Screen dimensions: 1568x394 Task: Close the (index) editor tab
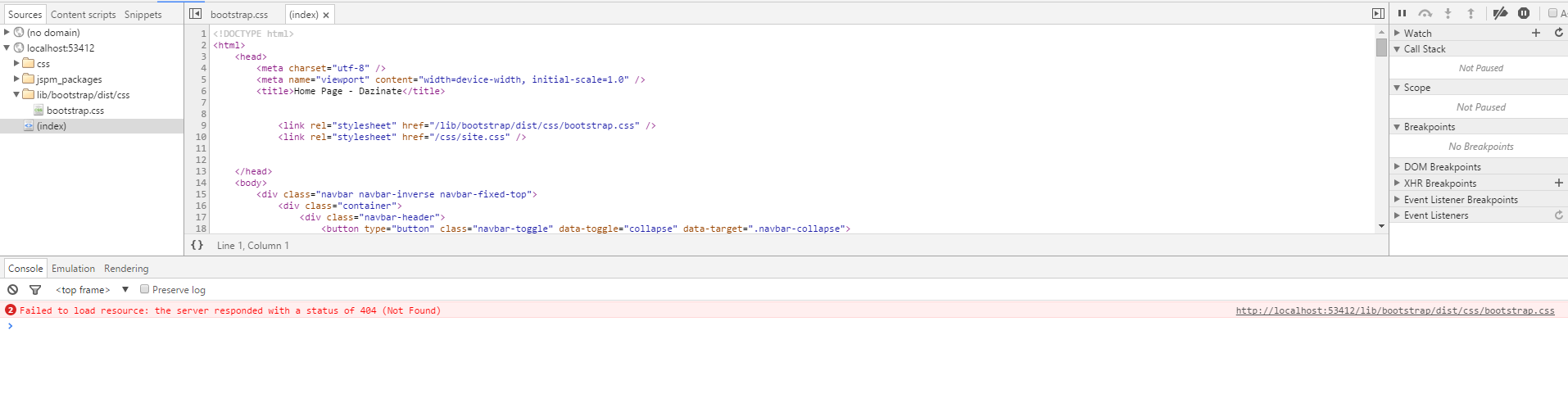[326, 15]
